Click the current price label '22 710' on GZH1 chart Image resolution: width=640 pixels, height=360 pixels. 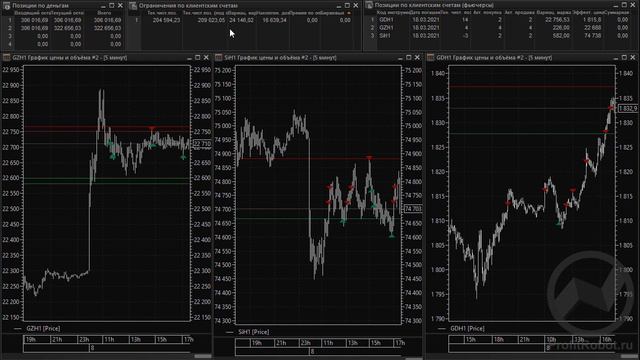tap(202, 144)
